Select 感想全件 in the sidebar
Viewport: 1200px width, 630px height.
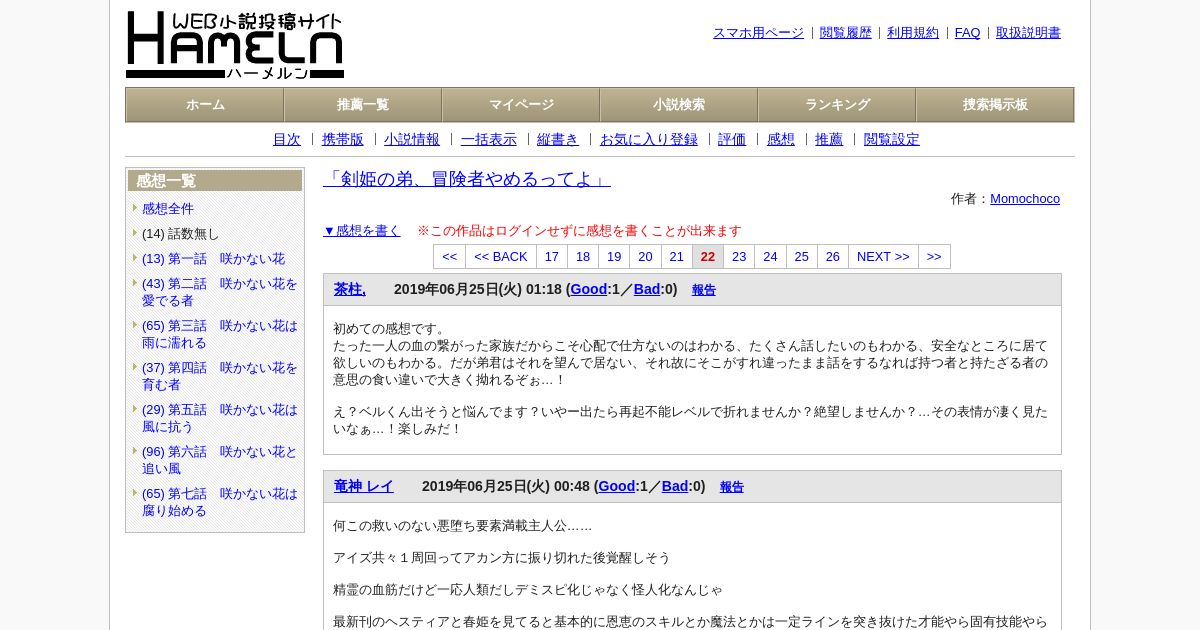[168, 209]
